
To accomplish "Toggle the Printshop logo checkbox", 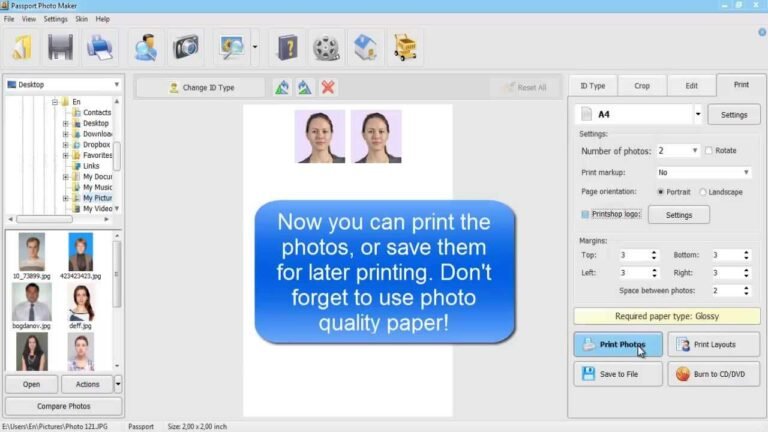I will pos(585,214).
